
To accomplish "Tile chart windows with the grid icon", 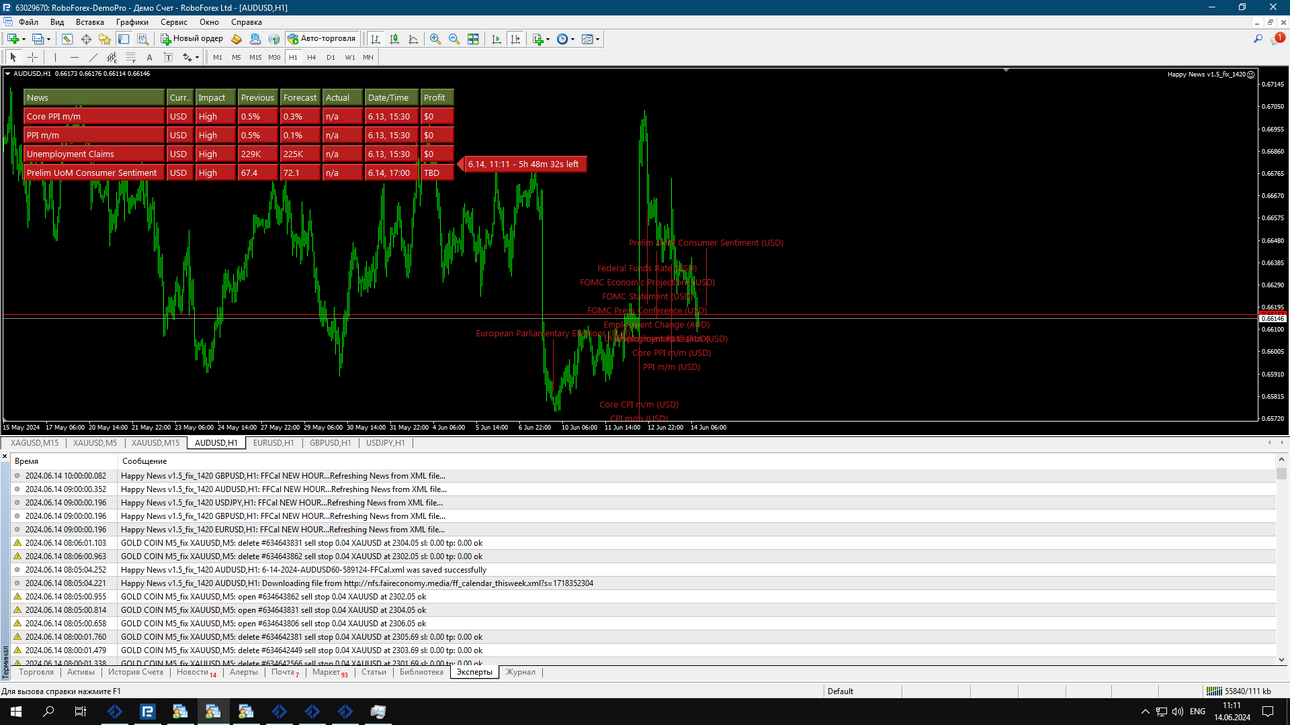I will (473, 39).
